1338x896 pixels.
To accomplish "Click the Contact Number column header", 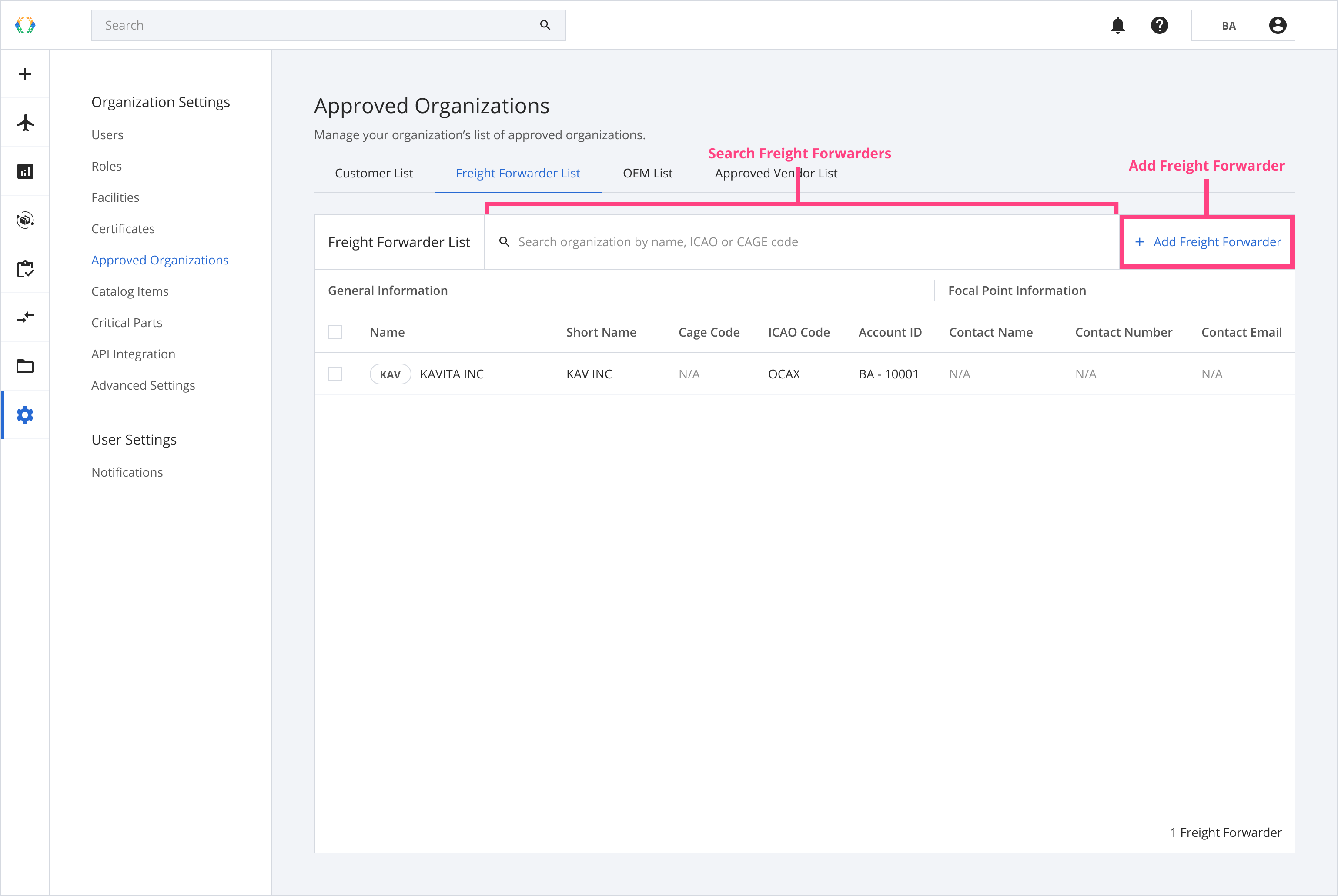I will pyautogui.click(x=1123, y=332).
